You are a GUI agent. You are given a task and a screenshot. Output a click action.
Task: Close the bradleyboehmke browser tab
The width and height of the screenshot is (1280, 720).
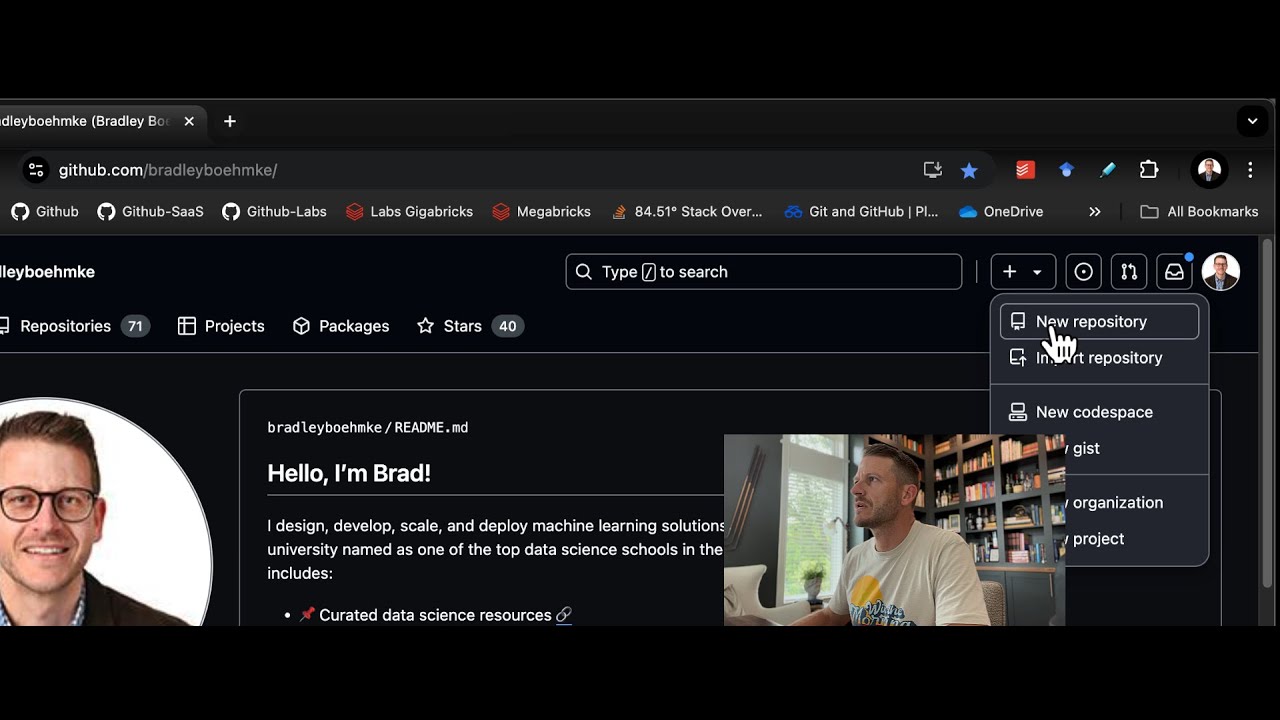coord(189,121)
